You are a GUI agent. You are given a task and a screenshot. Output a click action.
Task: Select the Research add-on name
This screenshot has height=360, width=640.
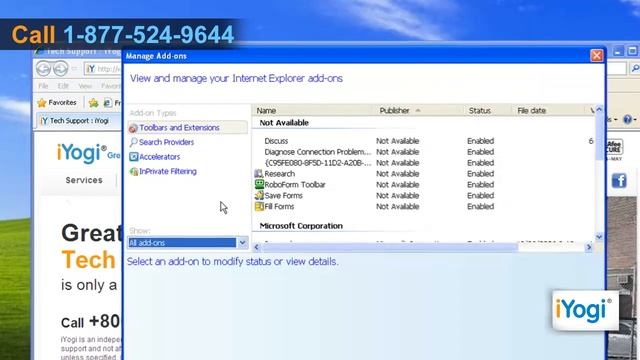pyautogui.click(x=280, y=174)
